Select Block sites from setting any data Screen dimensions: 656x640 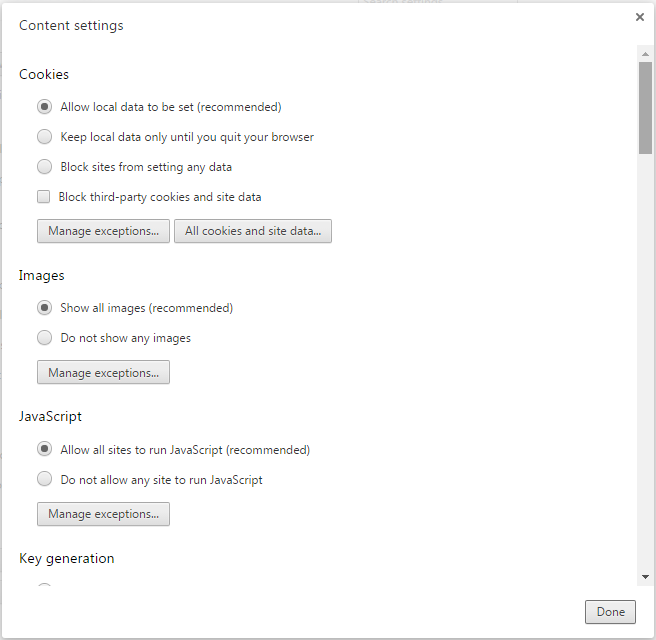45,167
